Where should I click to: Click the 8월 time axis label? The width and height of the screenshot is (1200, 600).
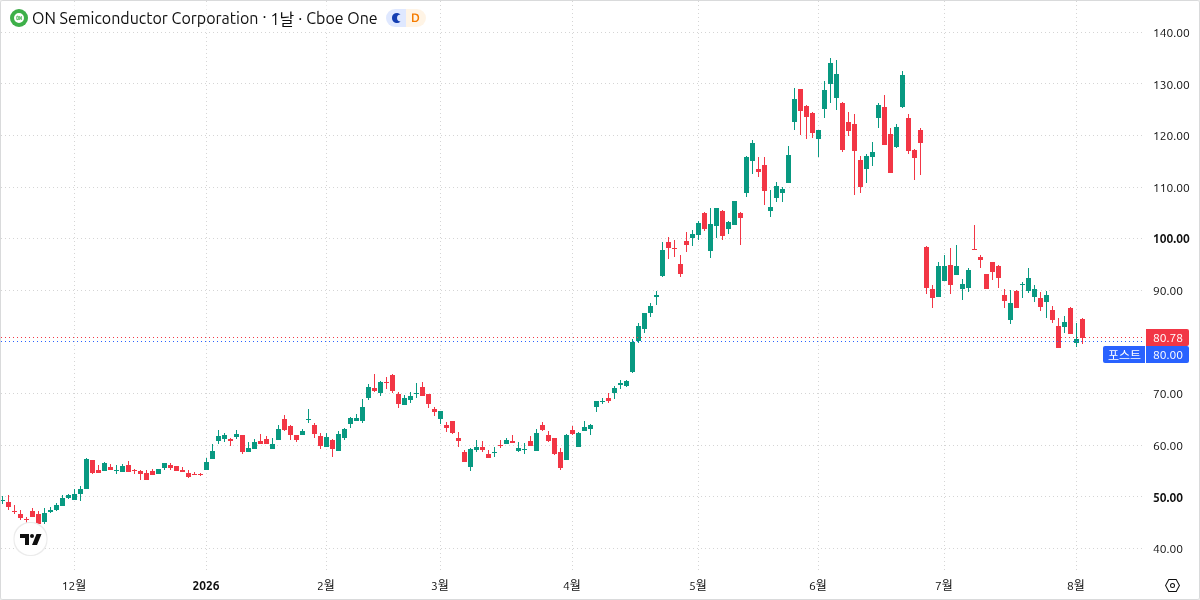(1076, 585)
